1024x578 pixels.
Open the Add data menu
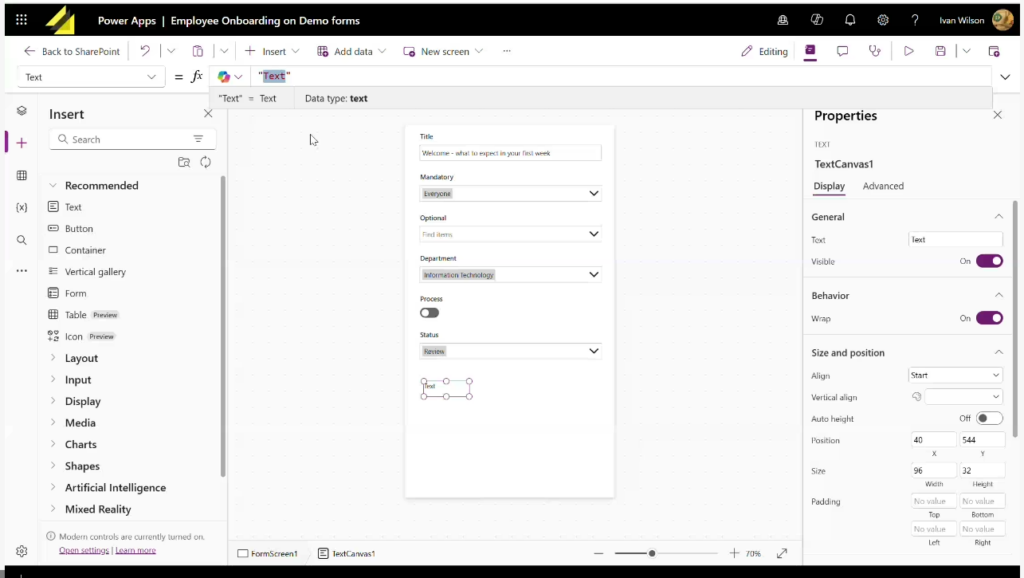click(x=353, y=51)
